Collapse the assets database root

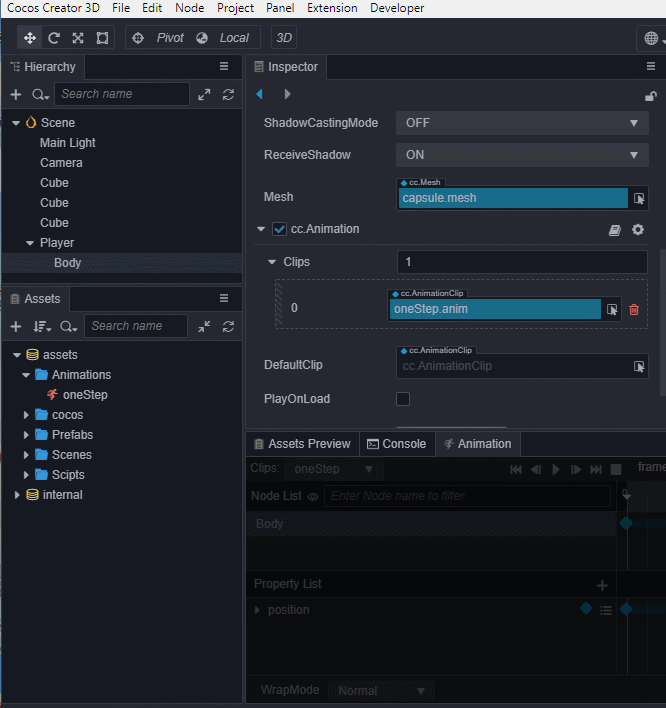tap(17, 355)
